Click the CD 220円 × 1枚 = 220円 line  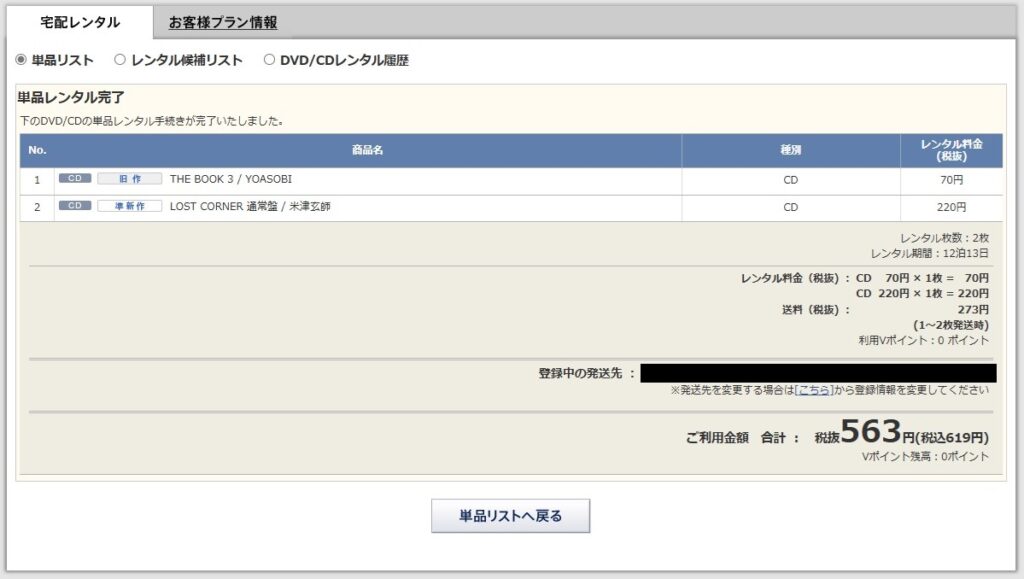pyautogui.click(x=922, y=294)
